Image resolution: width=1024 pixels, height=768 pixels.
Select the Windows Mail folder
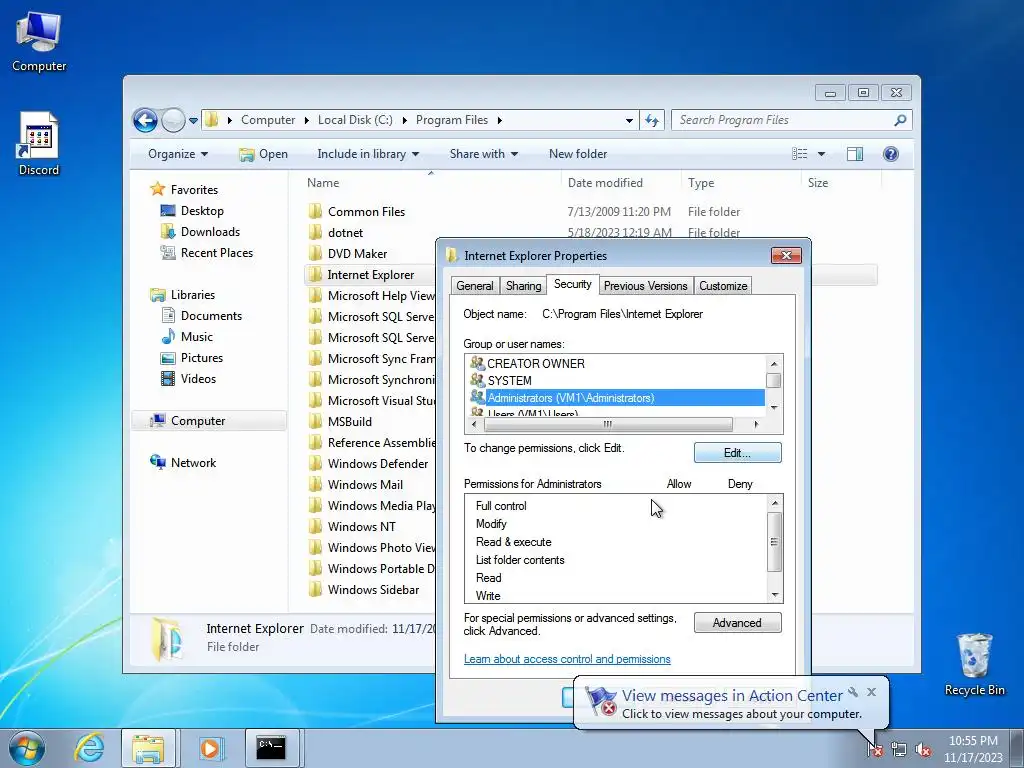(x=365, y=485)
